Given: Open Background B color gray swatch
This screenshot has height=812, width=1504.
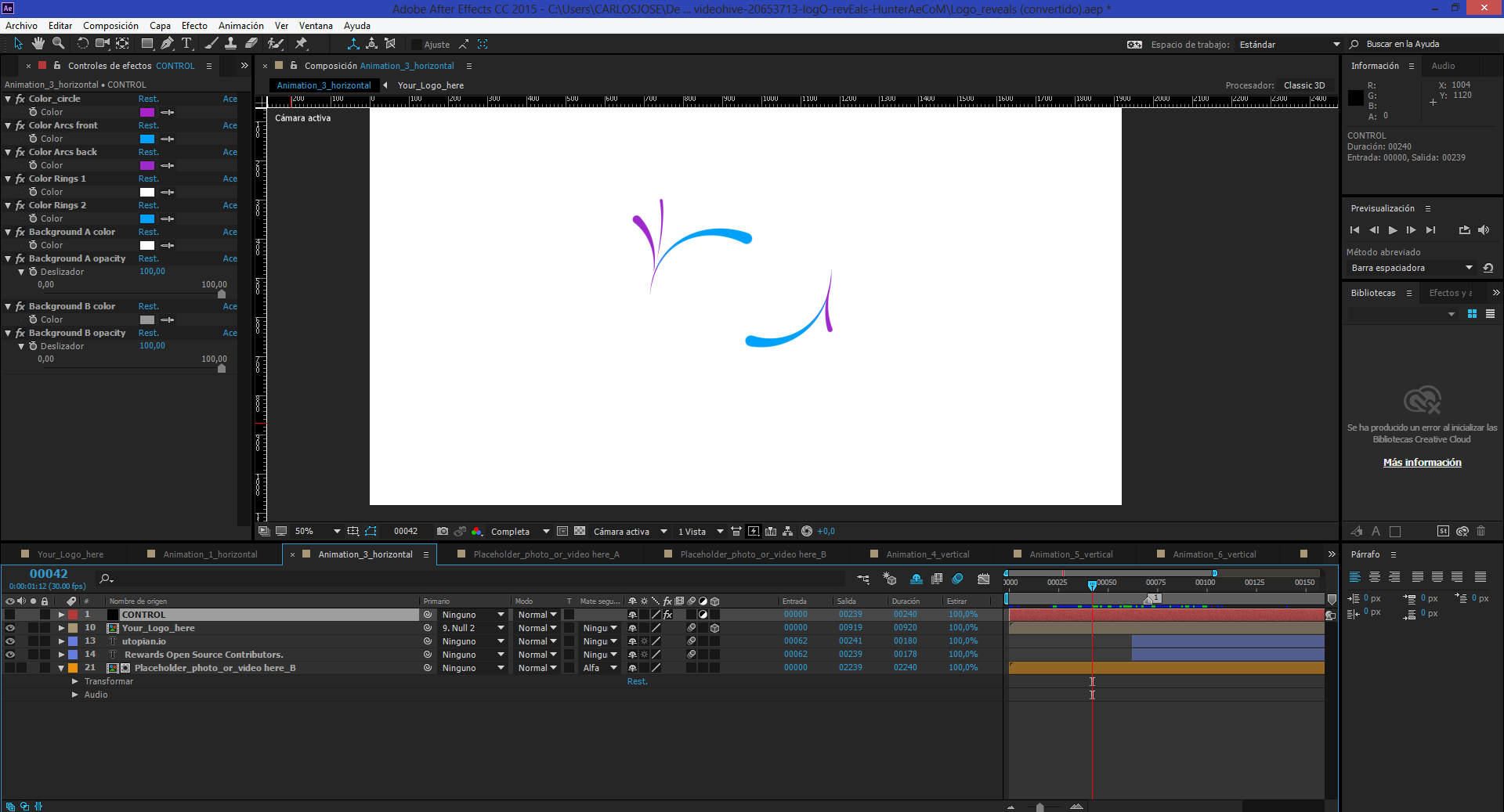Looking at the screenshot, I should pos(147,319).
